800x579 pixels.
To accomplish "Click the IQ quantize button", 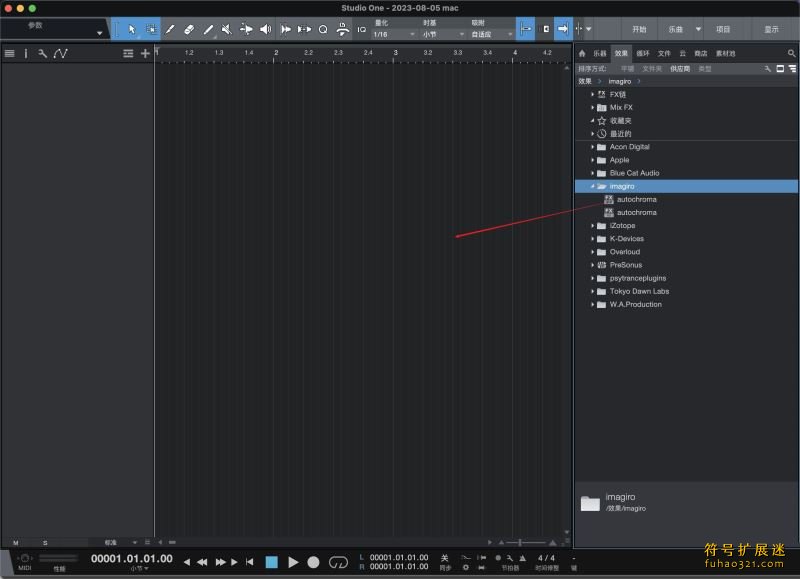I will point(362,30).
